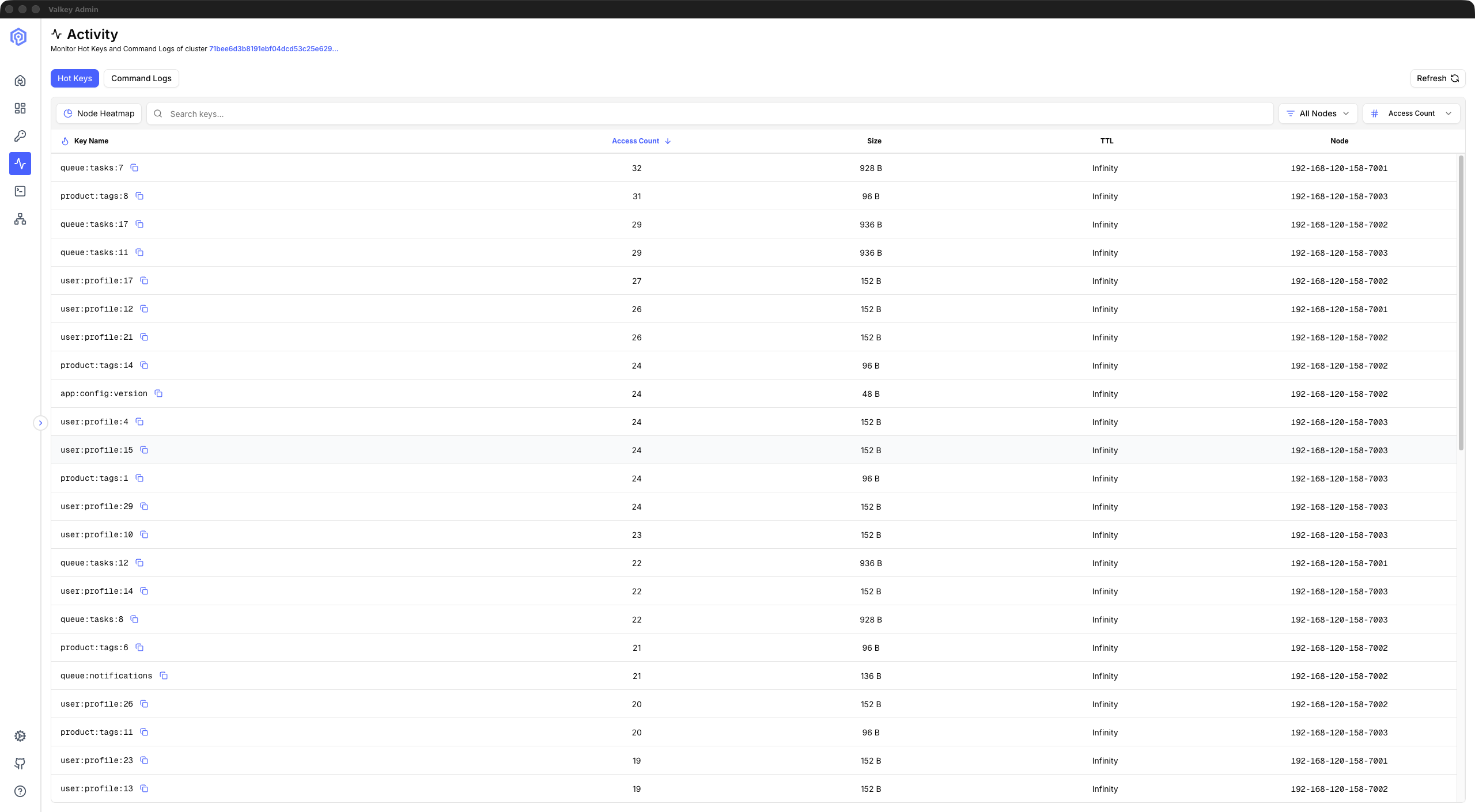This screenshot has height=812, width=1475.
Task: Copy key name queue:tasks:11
Action: point(139,252)
